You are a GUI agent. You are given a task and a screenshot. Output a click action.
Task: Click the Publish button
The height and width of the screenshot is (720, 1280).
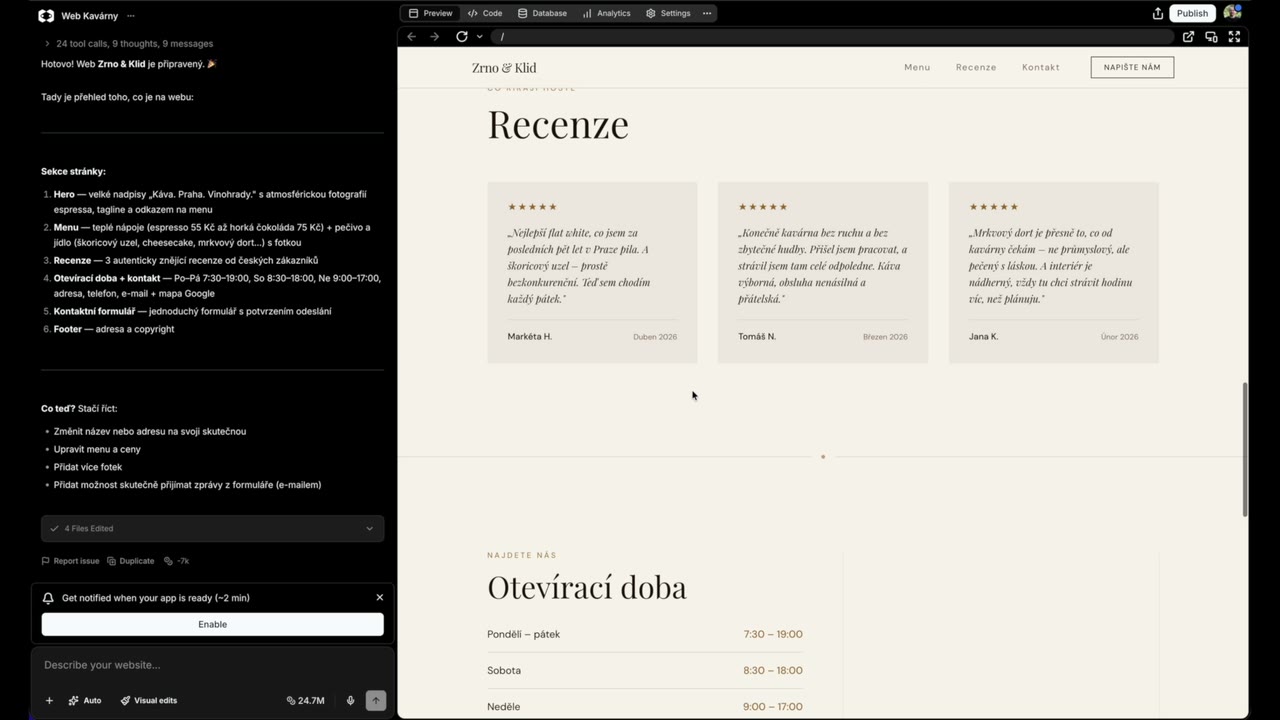click(x=1192, y=13)
